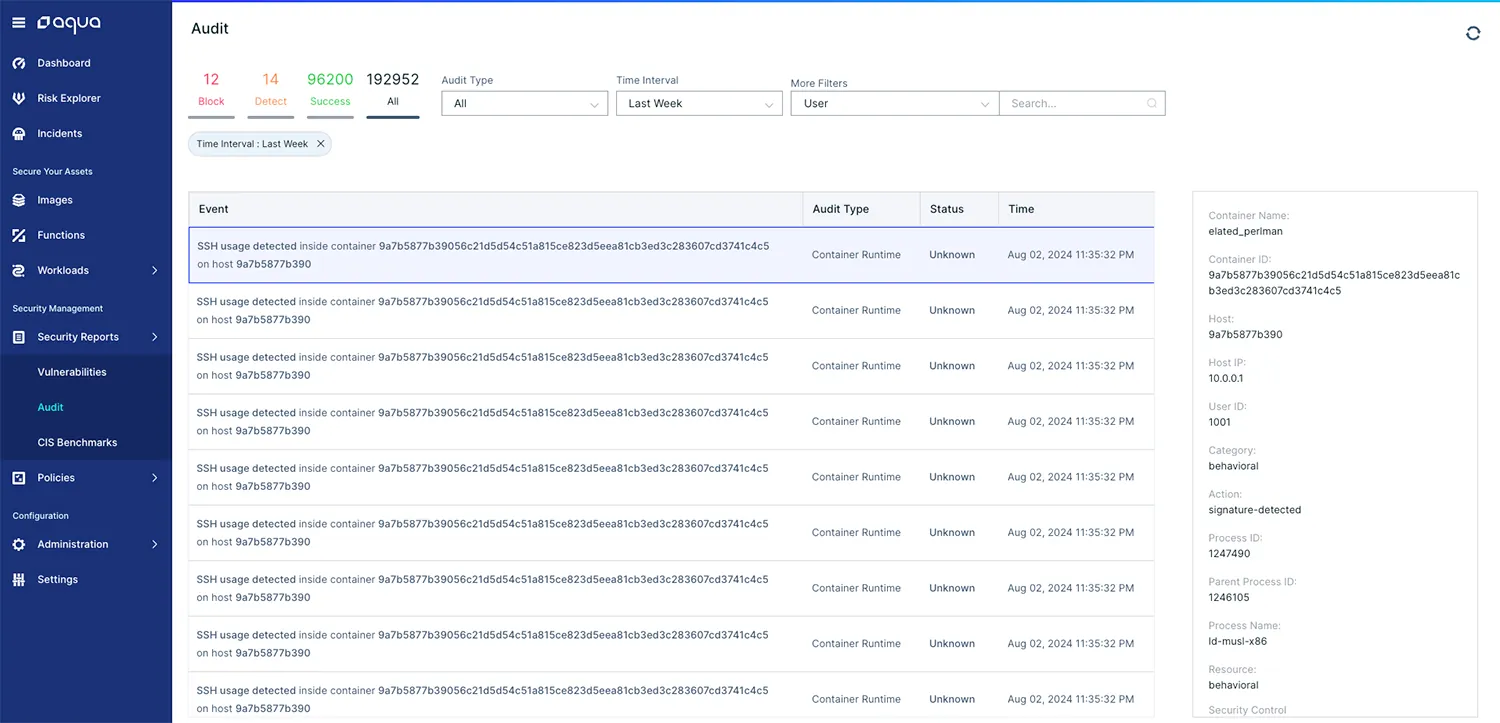The width and height of the screenshot is (1500, 723).
Task: Remove the Time Interval: Last Week filter chip
Action: 321,144
